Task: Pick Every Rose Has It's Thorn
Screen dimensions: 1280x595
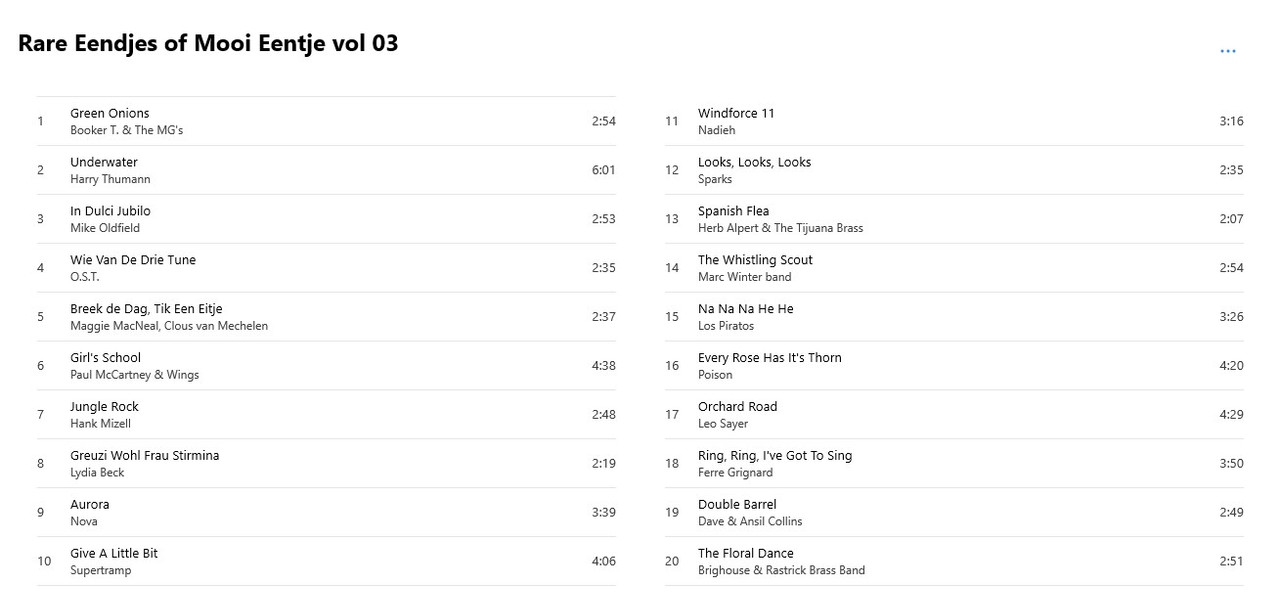Action: (x=954, y=366)
